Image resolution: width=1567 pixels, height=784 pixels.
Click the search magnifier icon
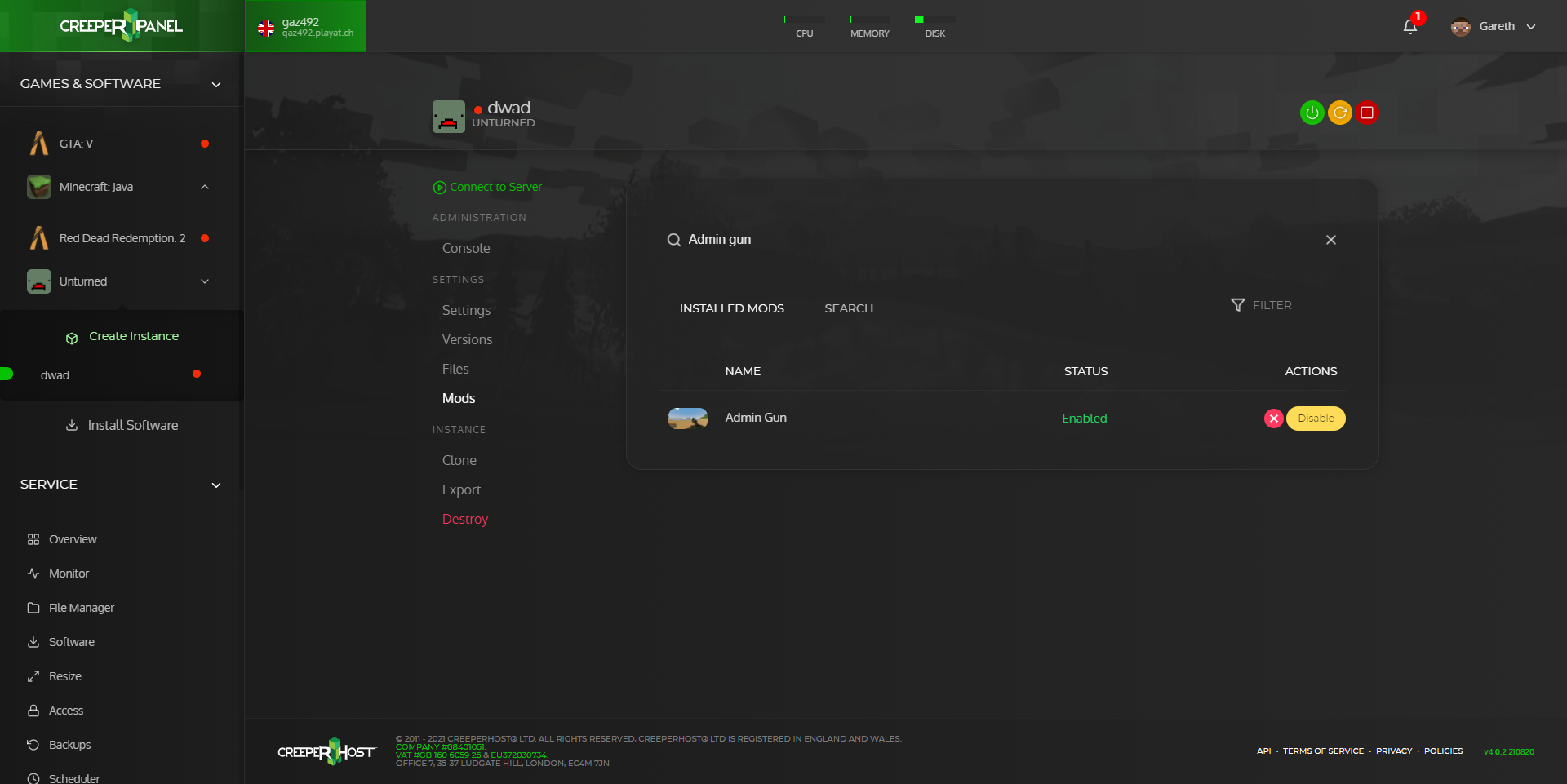point(674,240)
